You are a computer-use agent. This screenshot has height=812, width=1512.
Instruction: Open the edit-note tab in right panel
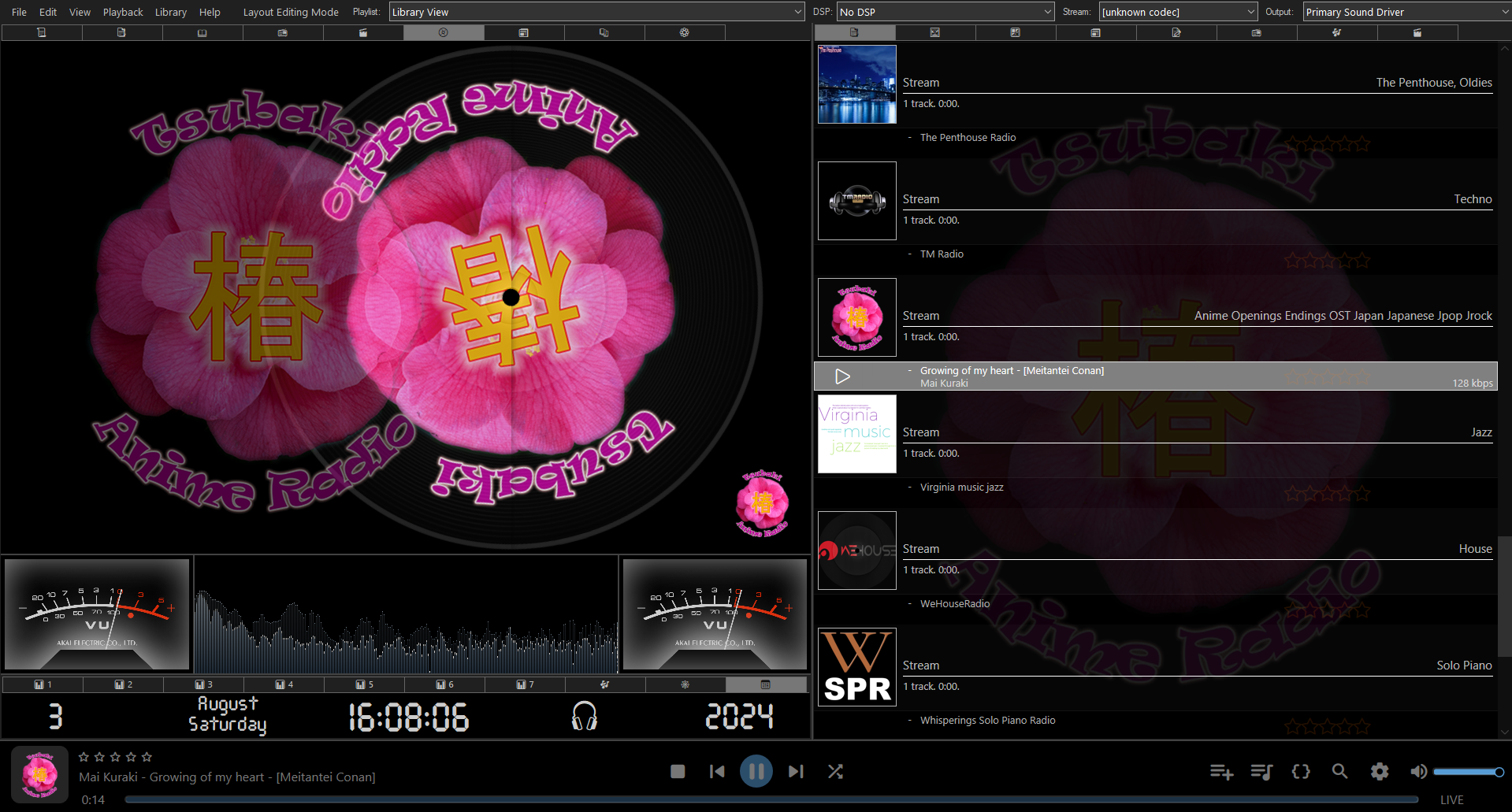pos(1176,32)
